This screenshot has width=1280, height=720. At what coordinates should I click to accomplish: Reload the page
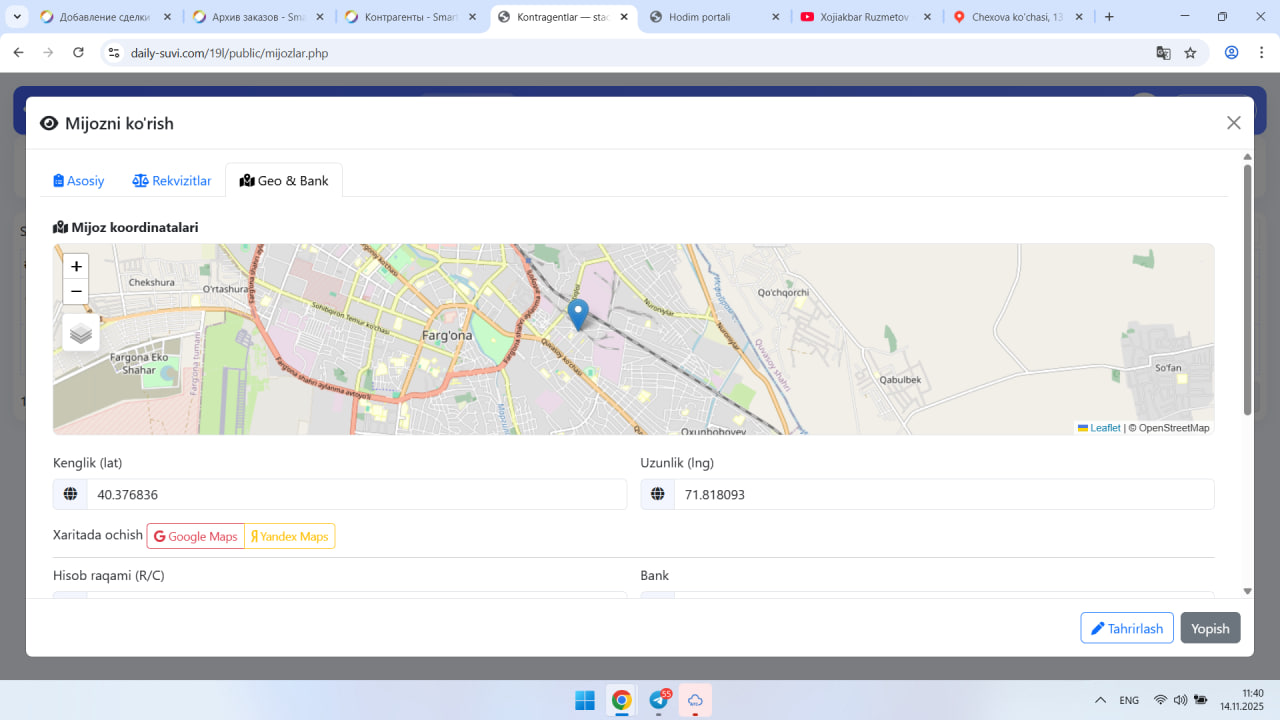(x=79, y=53)
